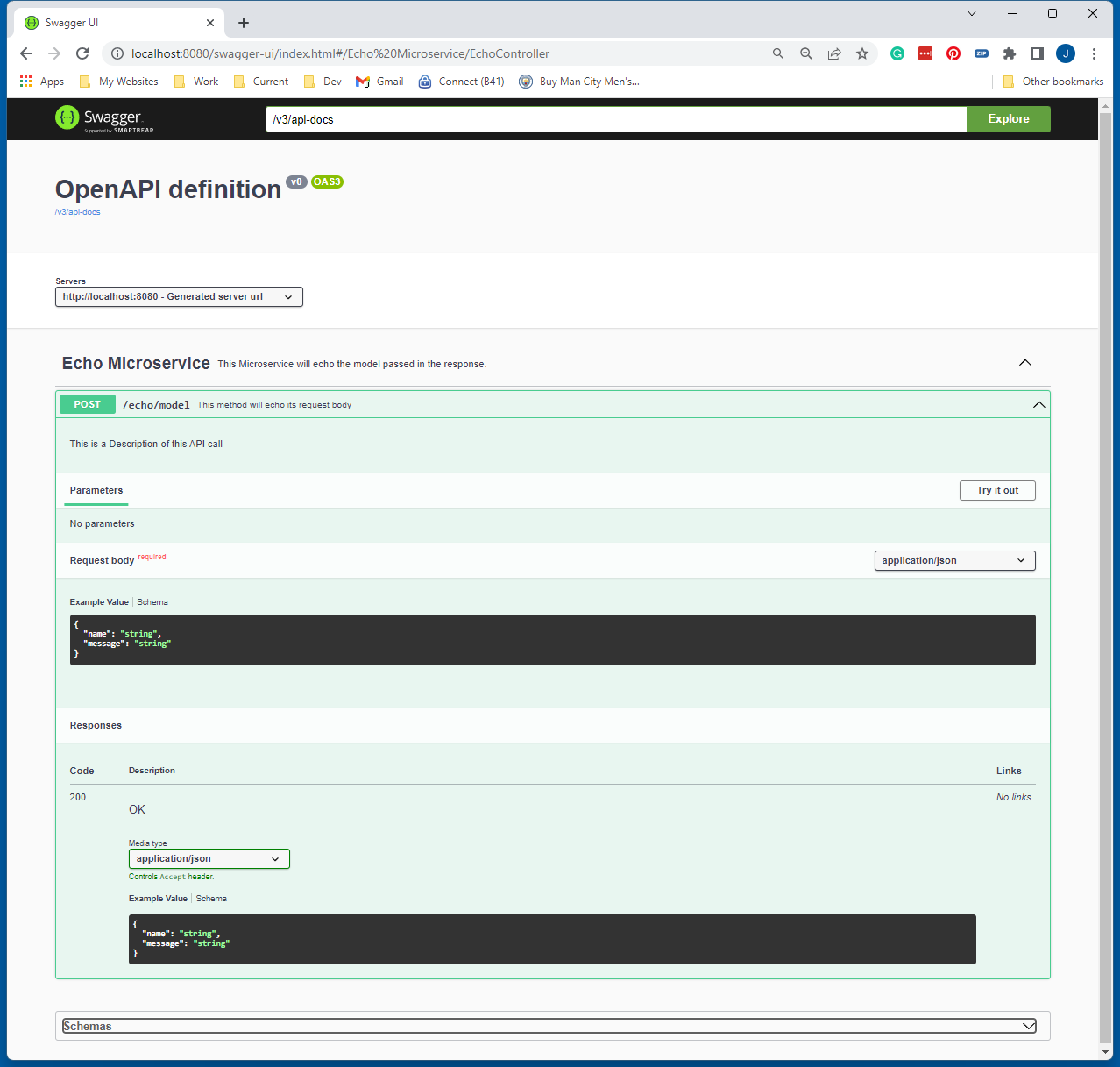Switch the 200 response to Schema view
Image resolution: width=1120 pixels, height=1067 pixels.
click(210, 898)
